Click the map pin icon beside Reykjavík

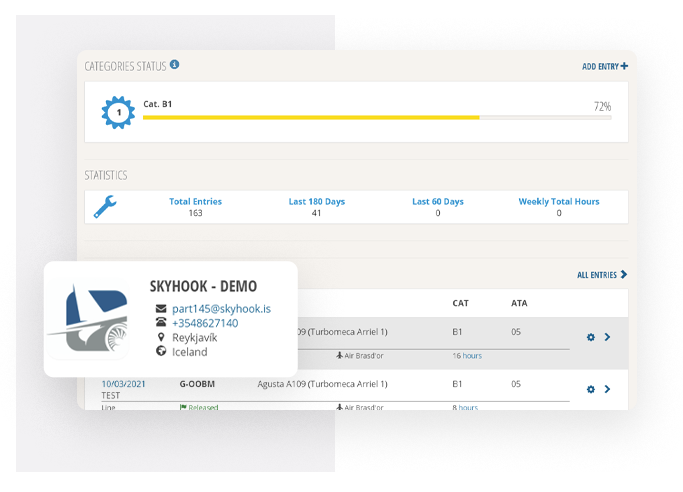161,338
